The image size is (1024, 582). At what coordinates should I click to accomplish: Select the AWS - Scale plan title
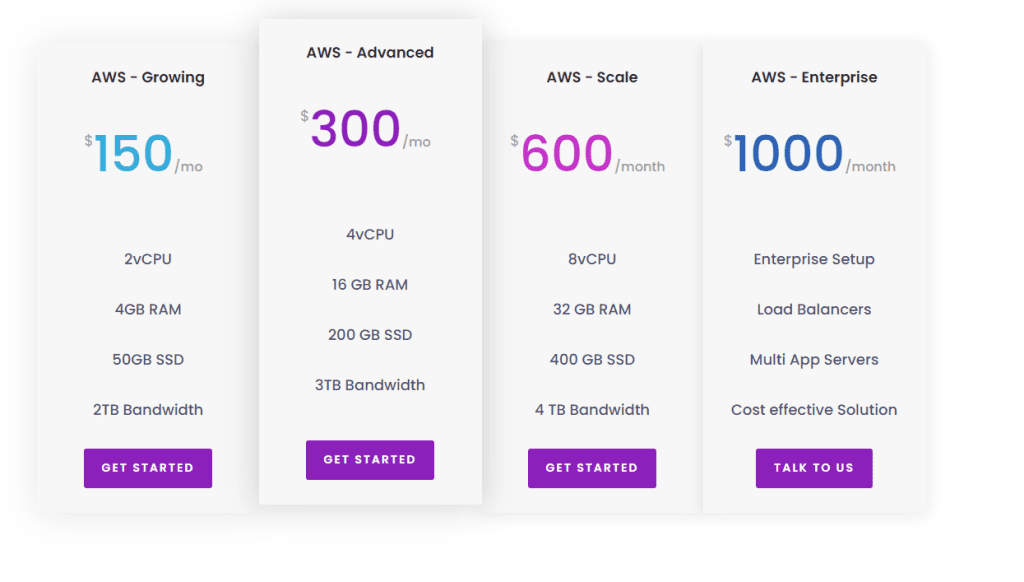pos(592,77)
